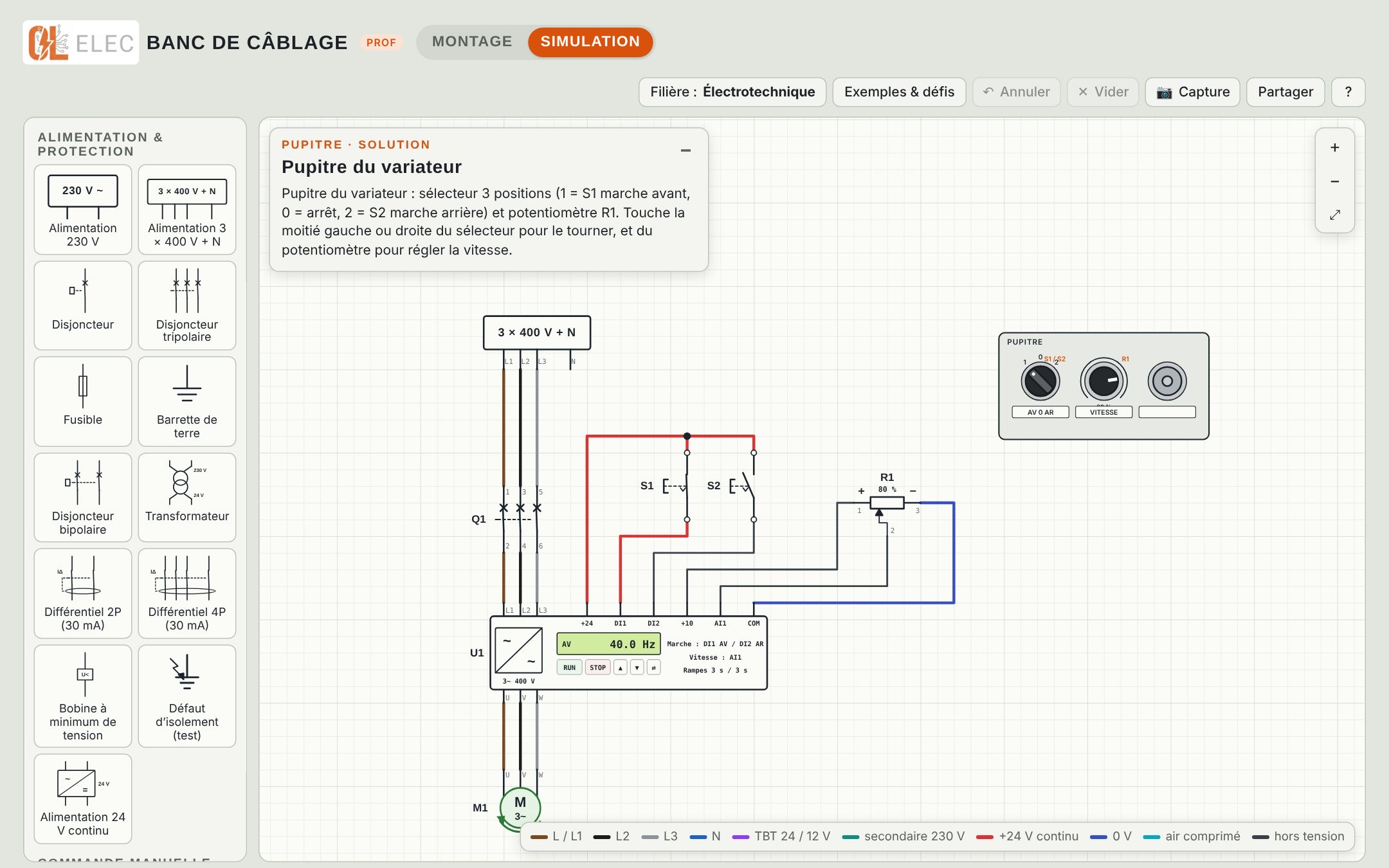Screen dimensions: 1389x868
Task: Zoom in on the wiring canvas
Action: point(1335,147)
